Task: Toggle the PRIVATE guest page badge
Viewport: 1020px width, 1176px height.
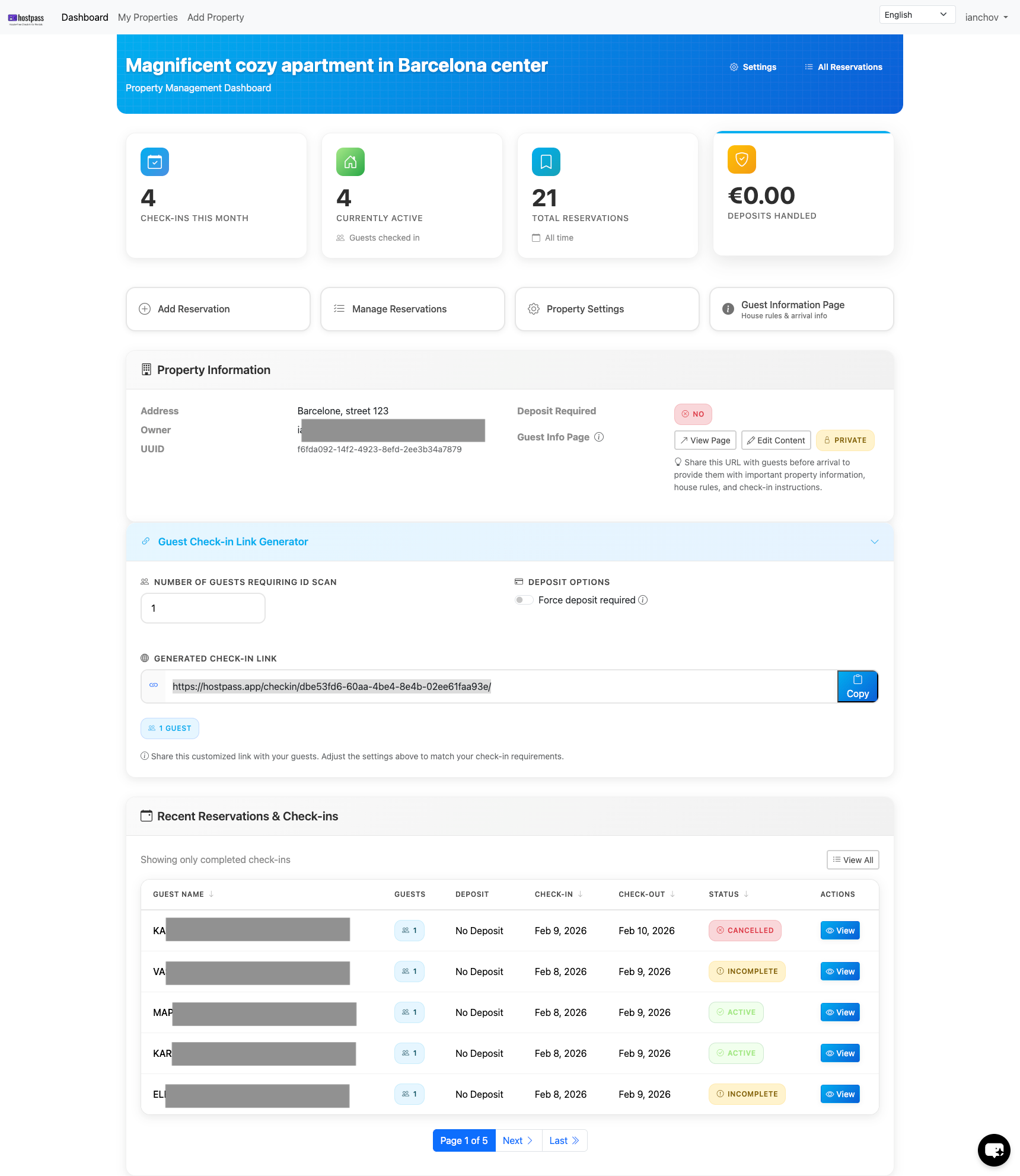Action: click(845, 440)
